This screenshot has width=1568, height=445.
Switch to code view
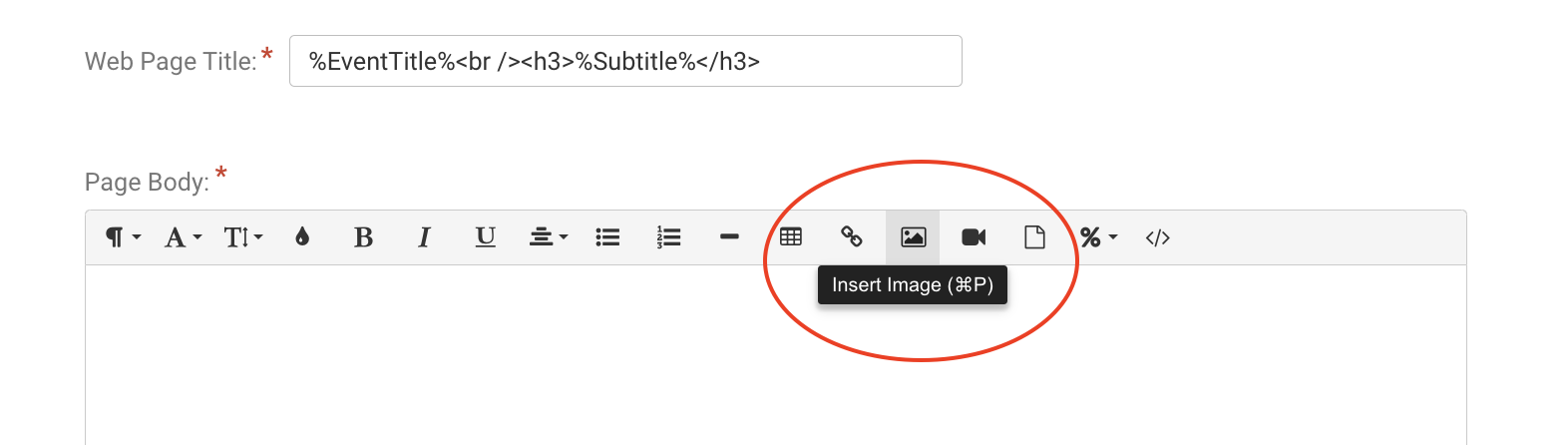(x=1157, y=237)
